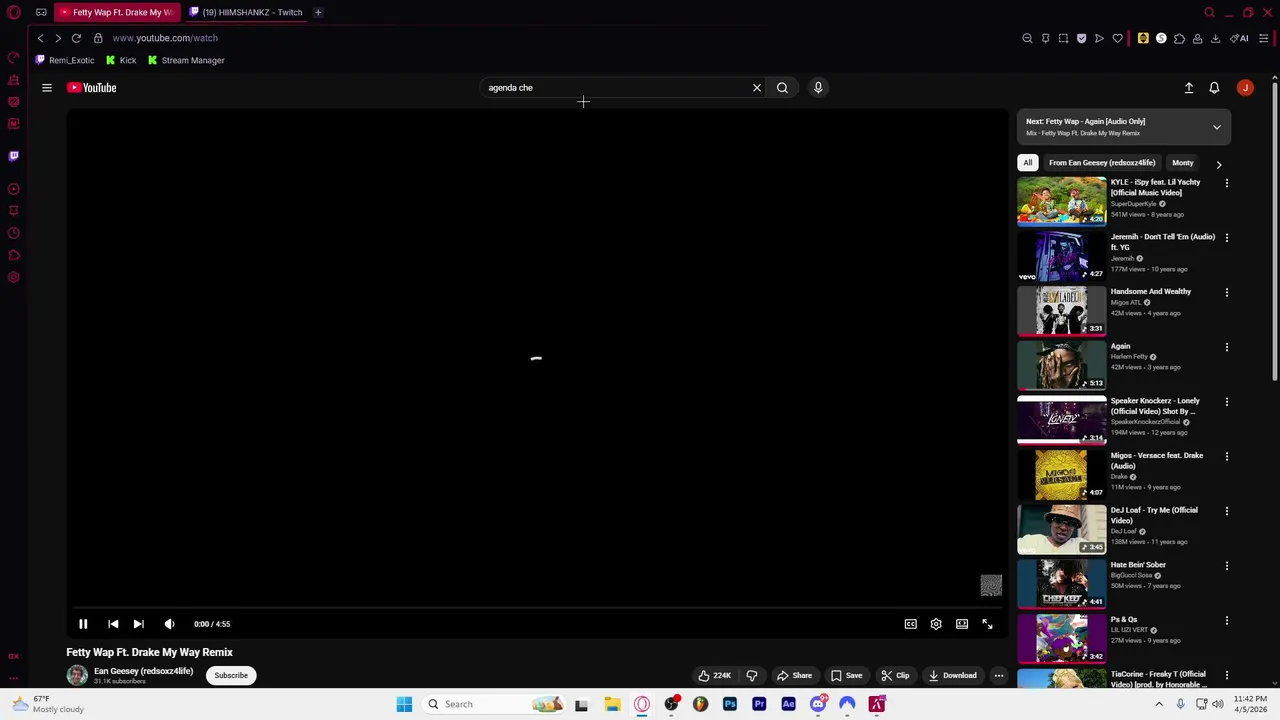Open YouTube notifications bell
Screen dimensions: 1280x720
[1214, 88]
